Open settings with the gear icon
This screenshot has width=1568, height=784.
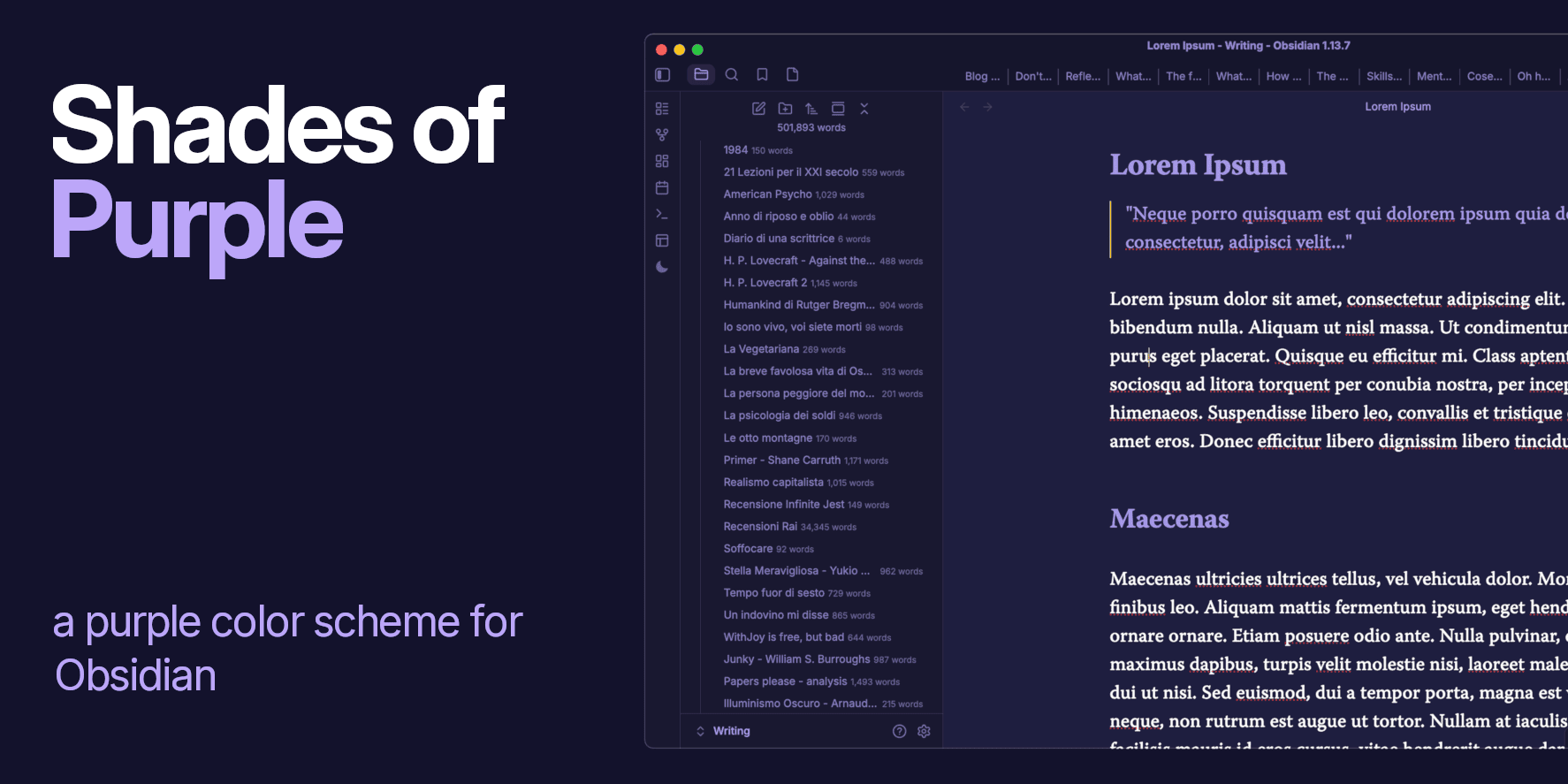click(925, 731)
